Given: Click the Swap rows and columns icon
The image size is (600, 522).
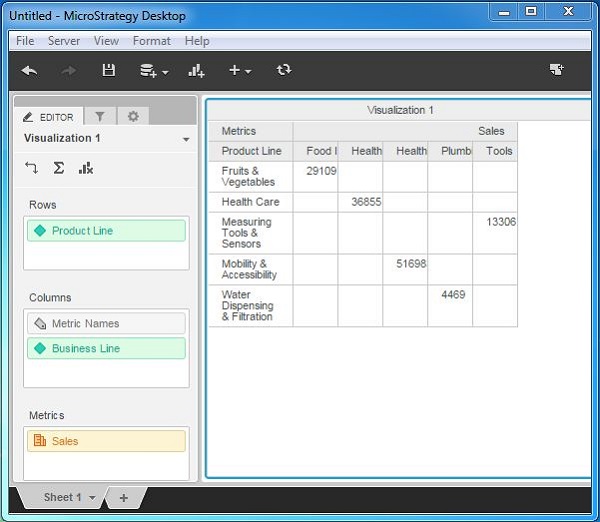Looking at the screenshot, I should click(31, 168).
